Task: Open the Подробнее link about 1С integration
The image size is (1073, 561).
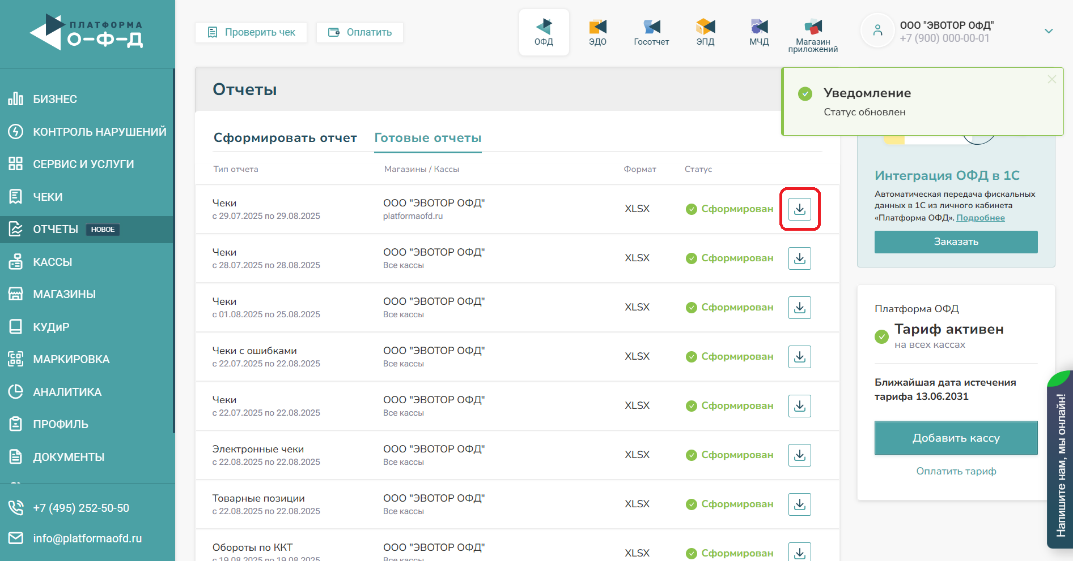Action: click(x=980, y=218)
